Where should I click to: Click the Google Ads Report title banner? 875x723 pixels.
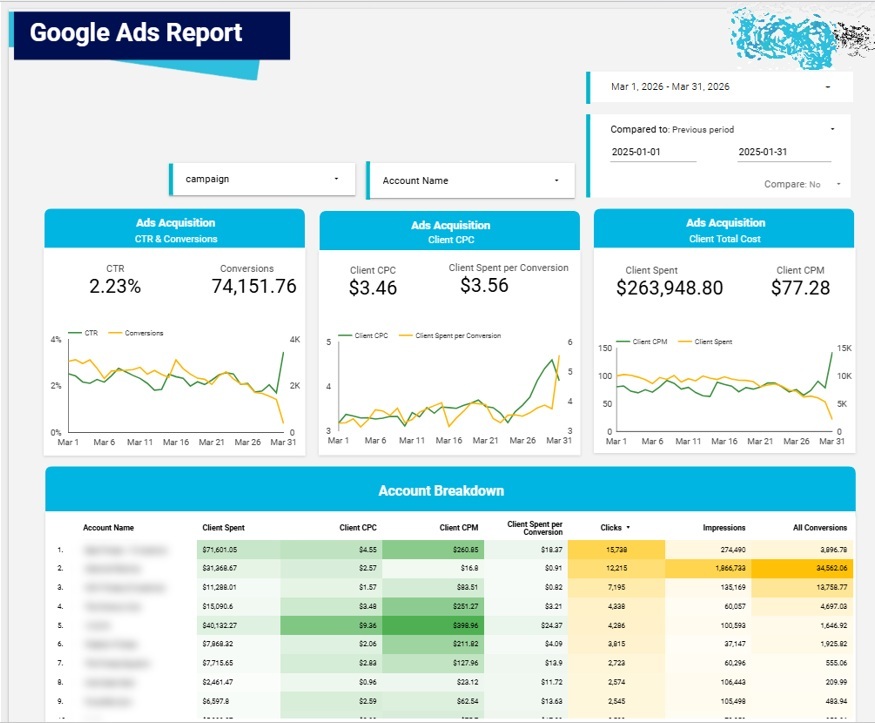(x=152, y=35)
